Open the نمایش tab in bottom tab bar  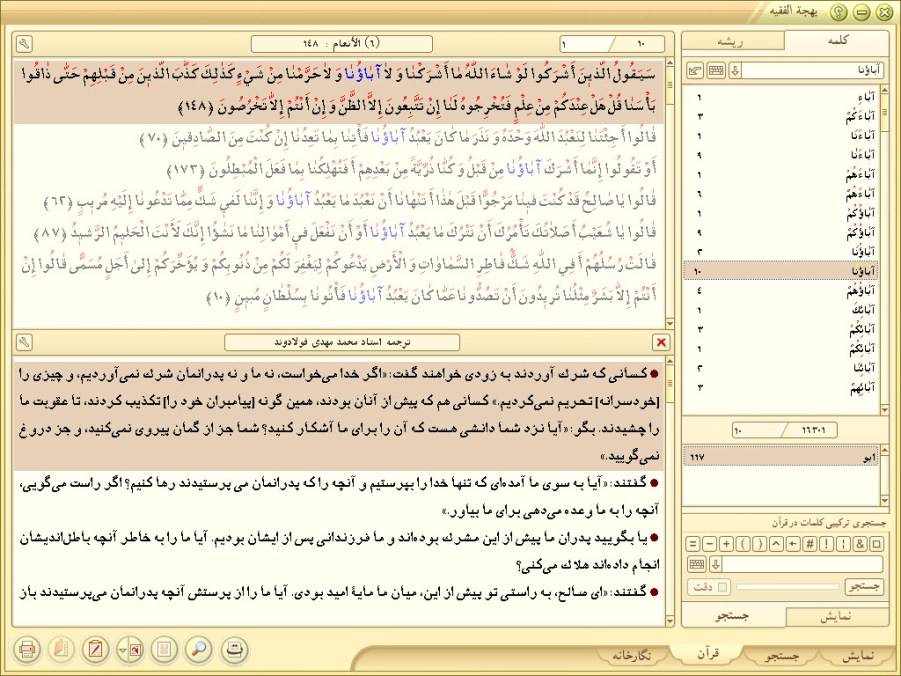(x=858, y=655)
